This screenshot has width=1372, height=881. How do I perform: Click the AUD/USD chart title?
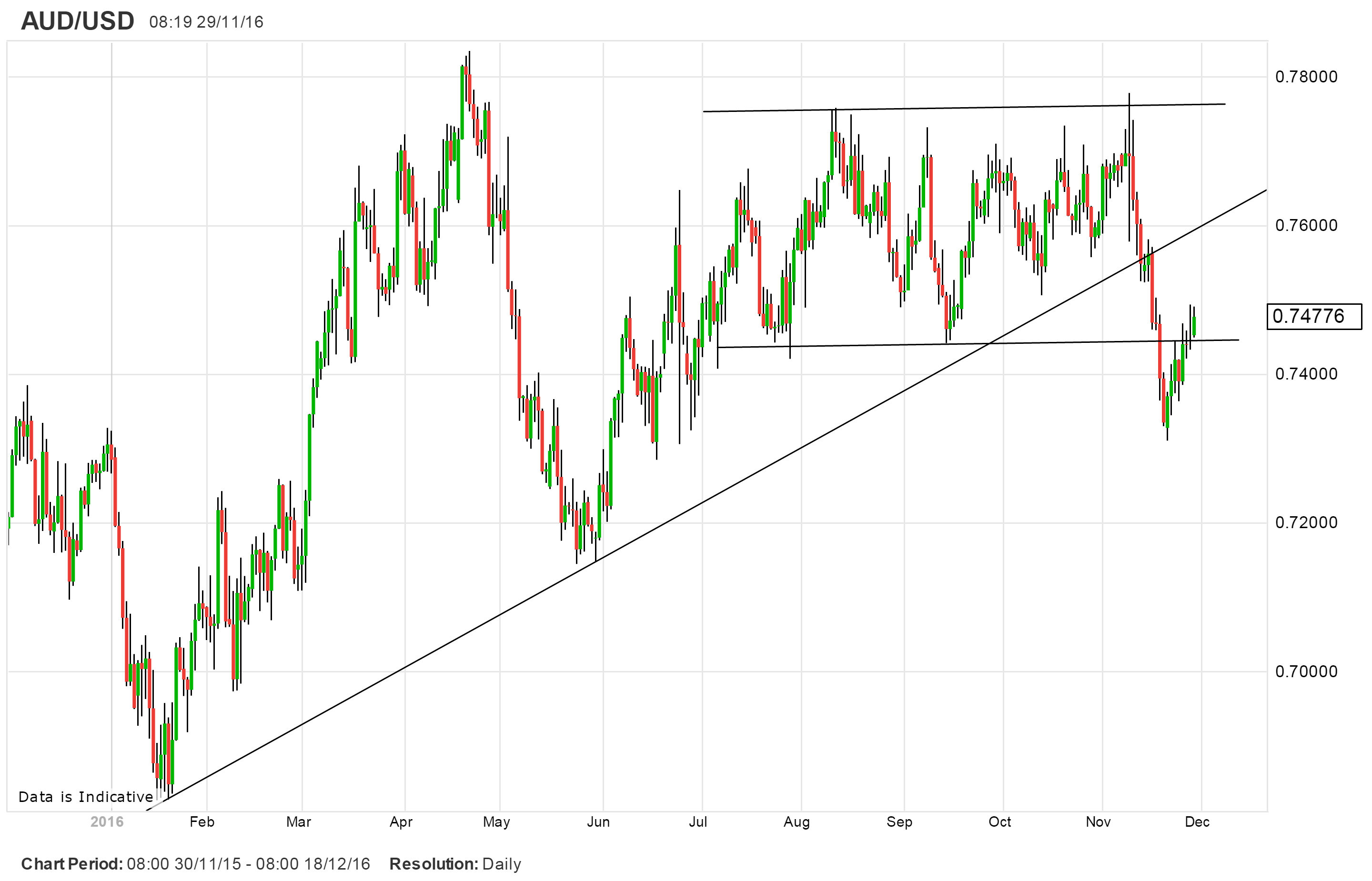pos(77,21)
